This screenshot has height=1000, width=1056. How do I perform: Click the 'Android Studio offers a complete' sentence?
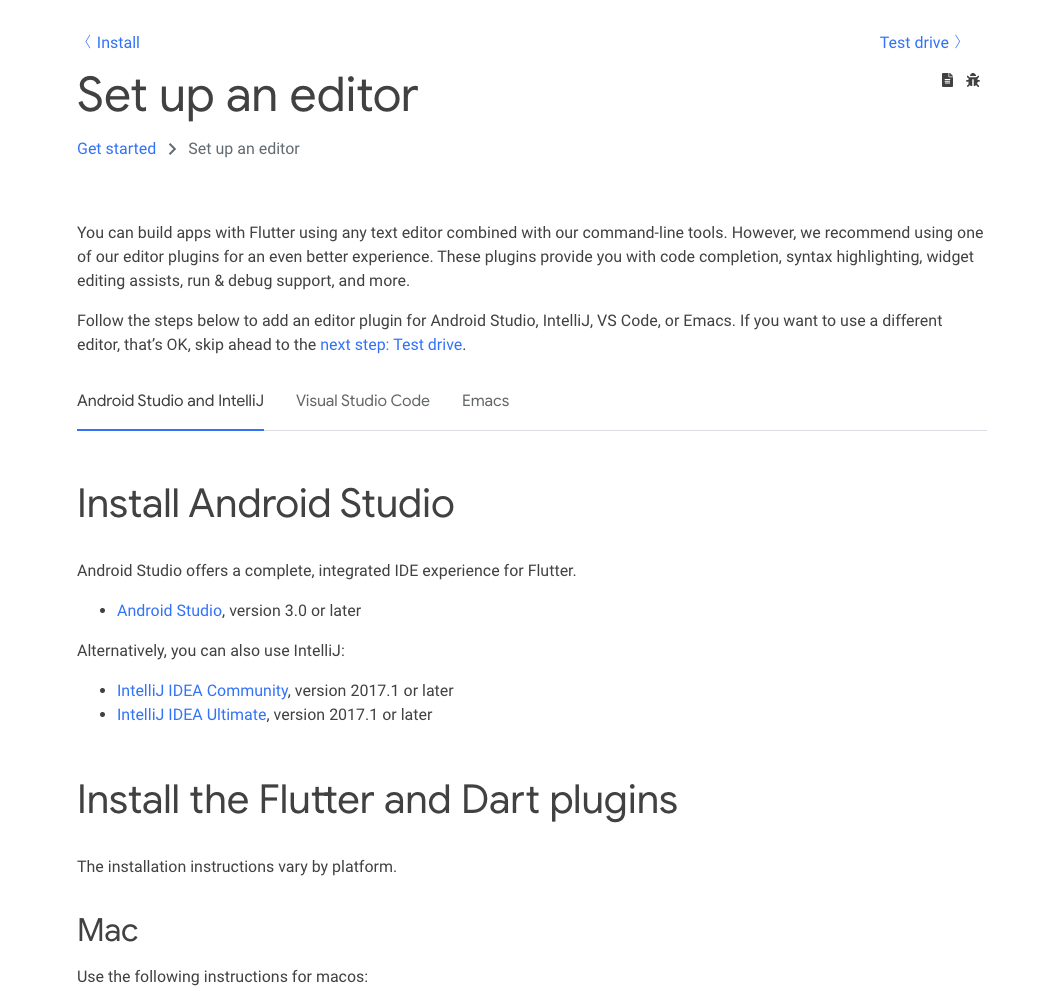327,570
